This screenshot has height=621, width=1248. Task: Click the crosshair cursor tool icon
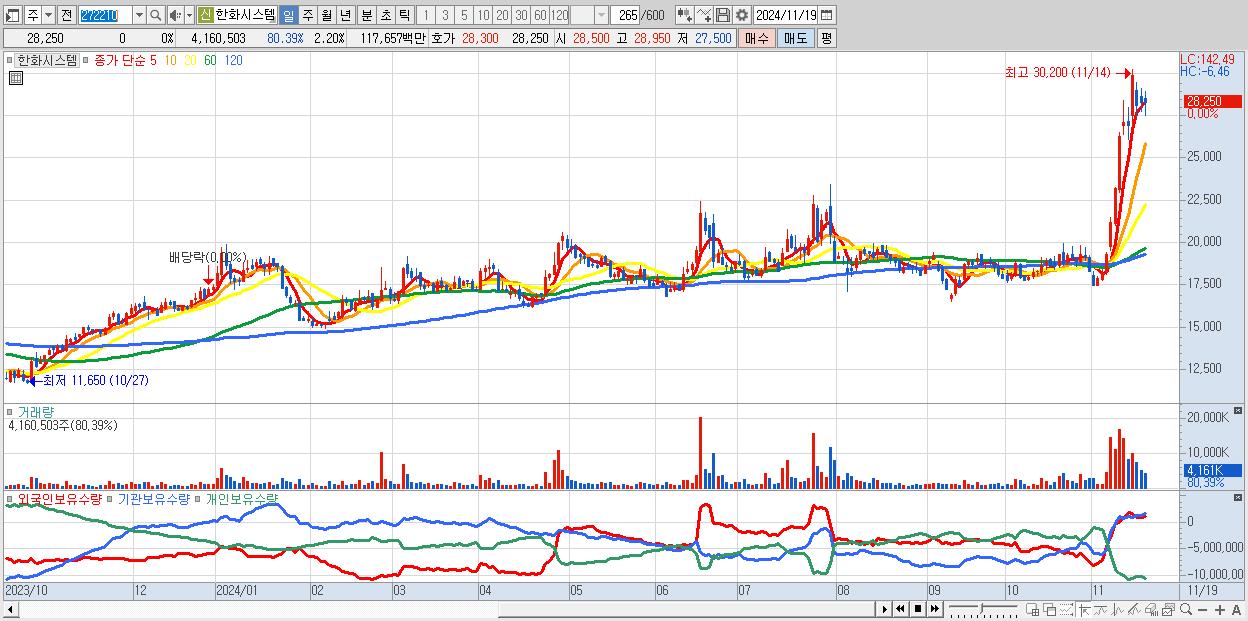click(1085, 609)
